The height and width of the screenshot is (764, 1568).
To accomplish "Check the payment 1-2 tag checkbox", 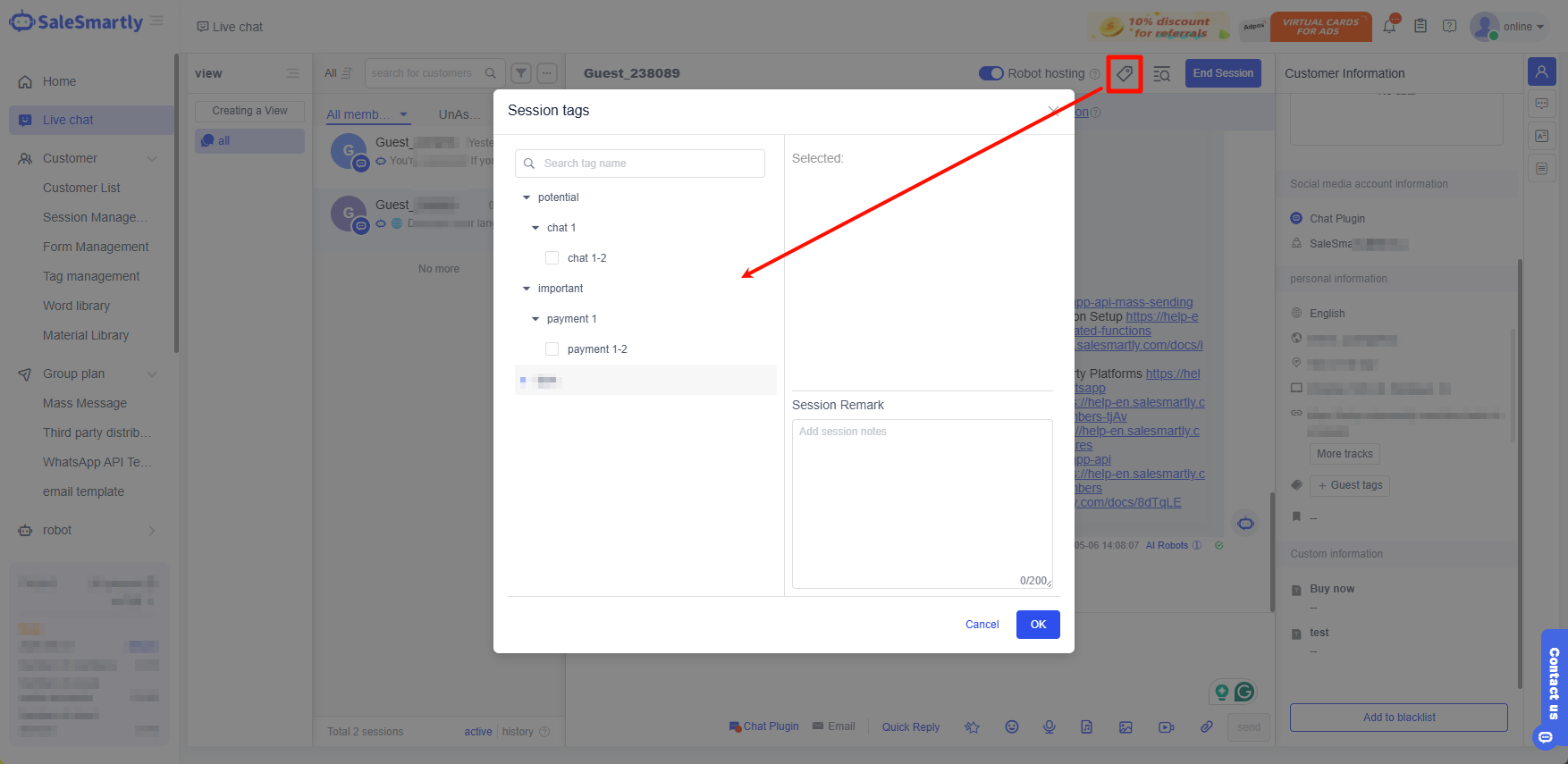I will coord(552,349).
